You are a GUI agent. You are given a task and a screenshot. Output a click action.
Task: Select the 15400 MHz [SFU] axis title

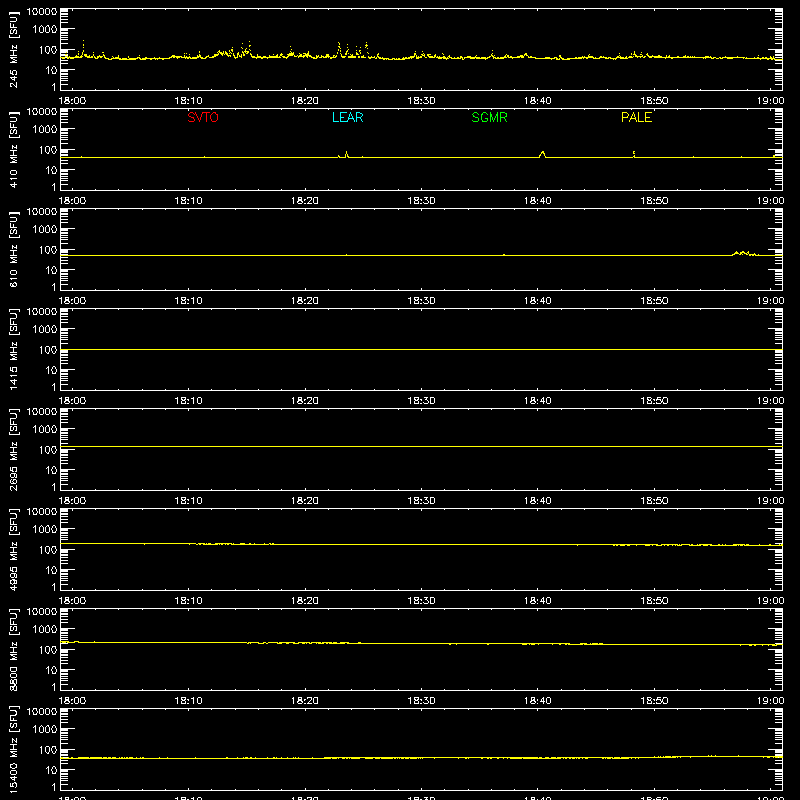point(14,749)
